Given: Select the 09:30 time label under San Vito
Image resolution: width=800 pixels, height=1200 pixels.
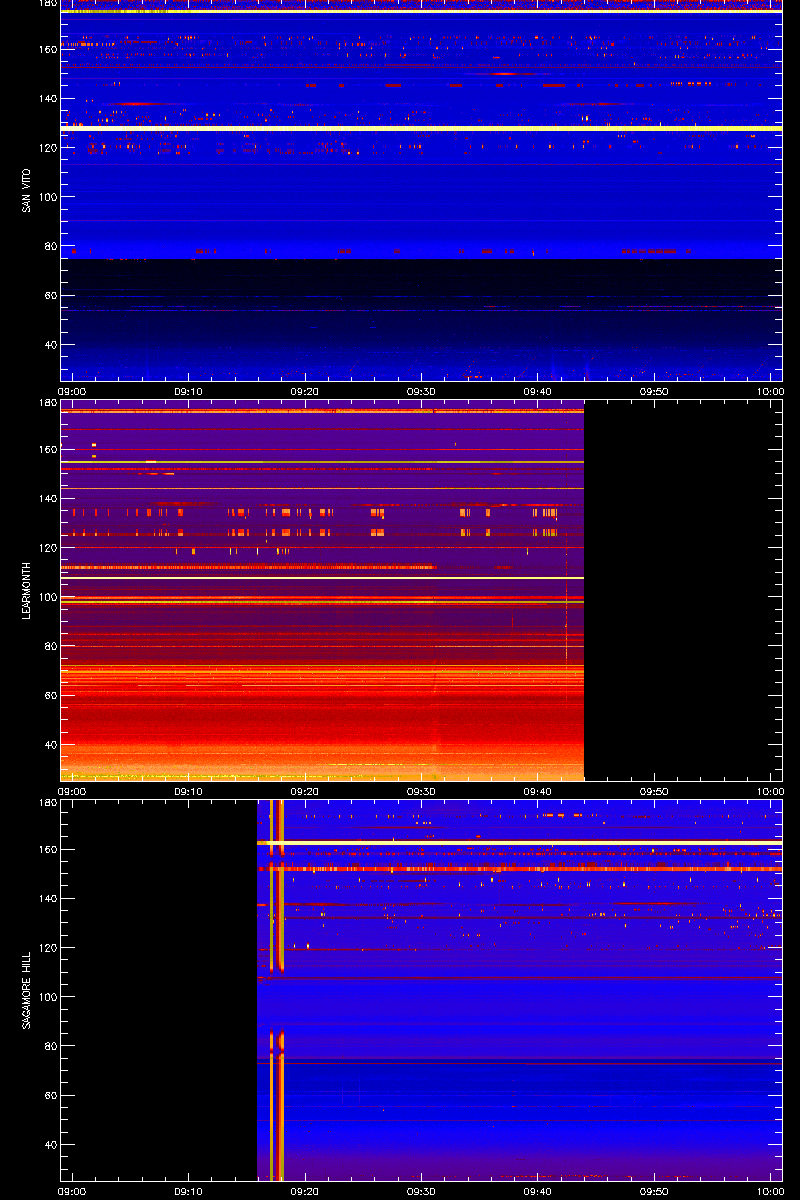Looking at the screenshot, I should (421, 392).
